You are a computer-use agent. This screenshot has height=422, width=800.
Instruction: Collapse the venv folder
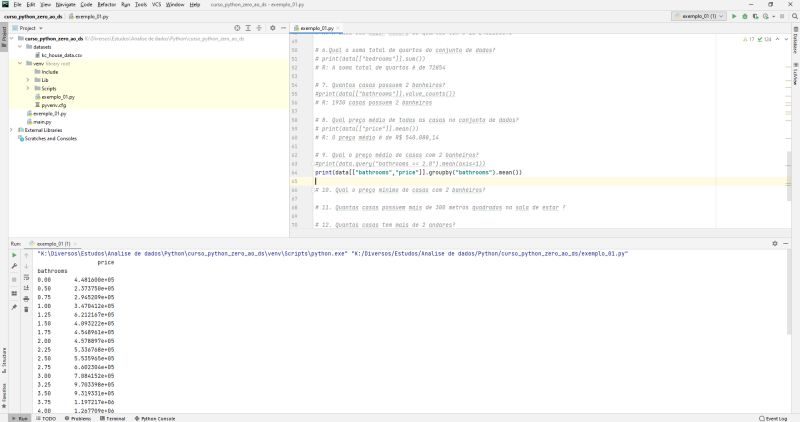(x=20, y=64)
